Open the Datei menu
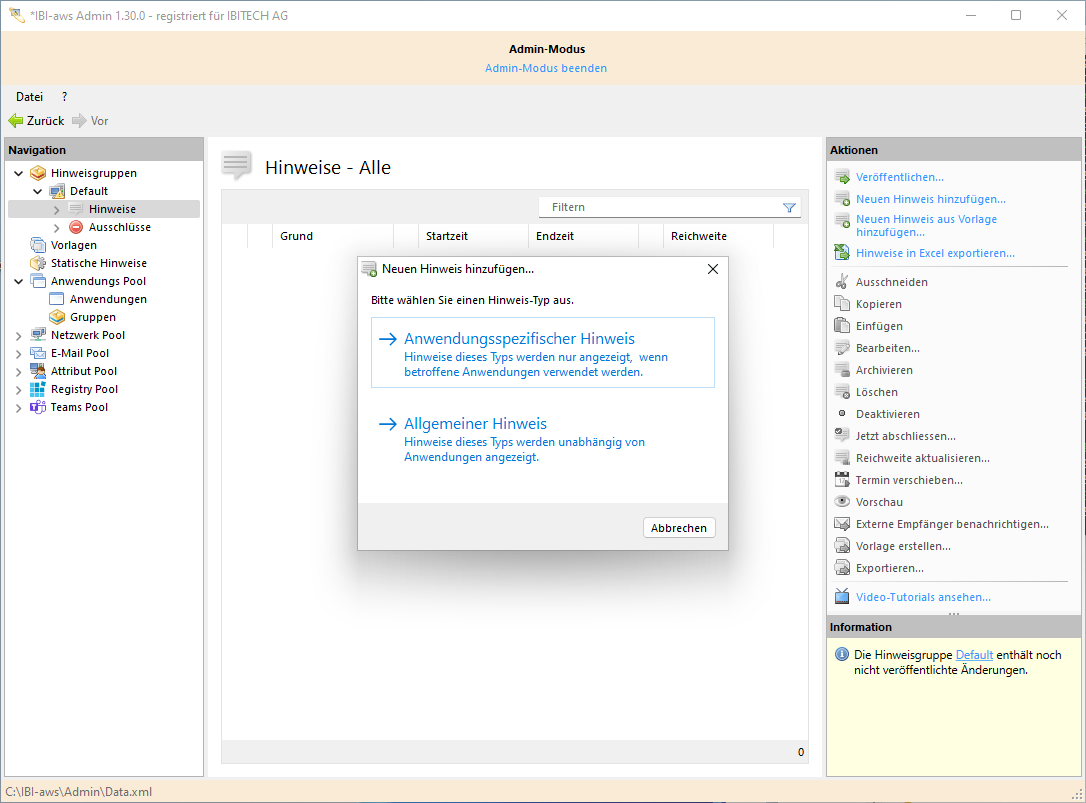 [x=28, y=96]
